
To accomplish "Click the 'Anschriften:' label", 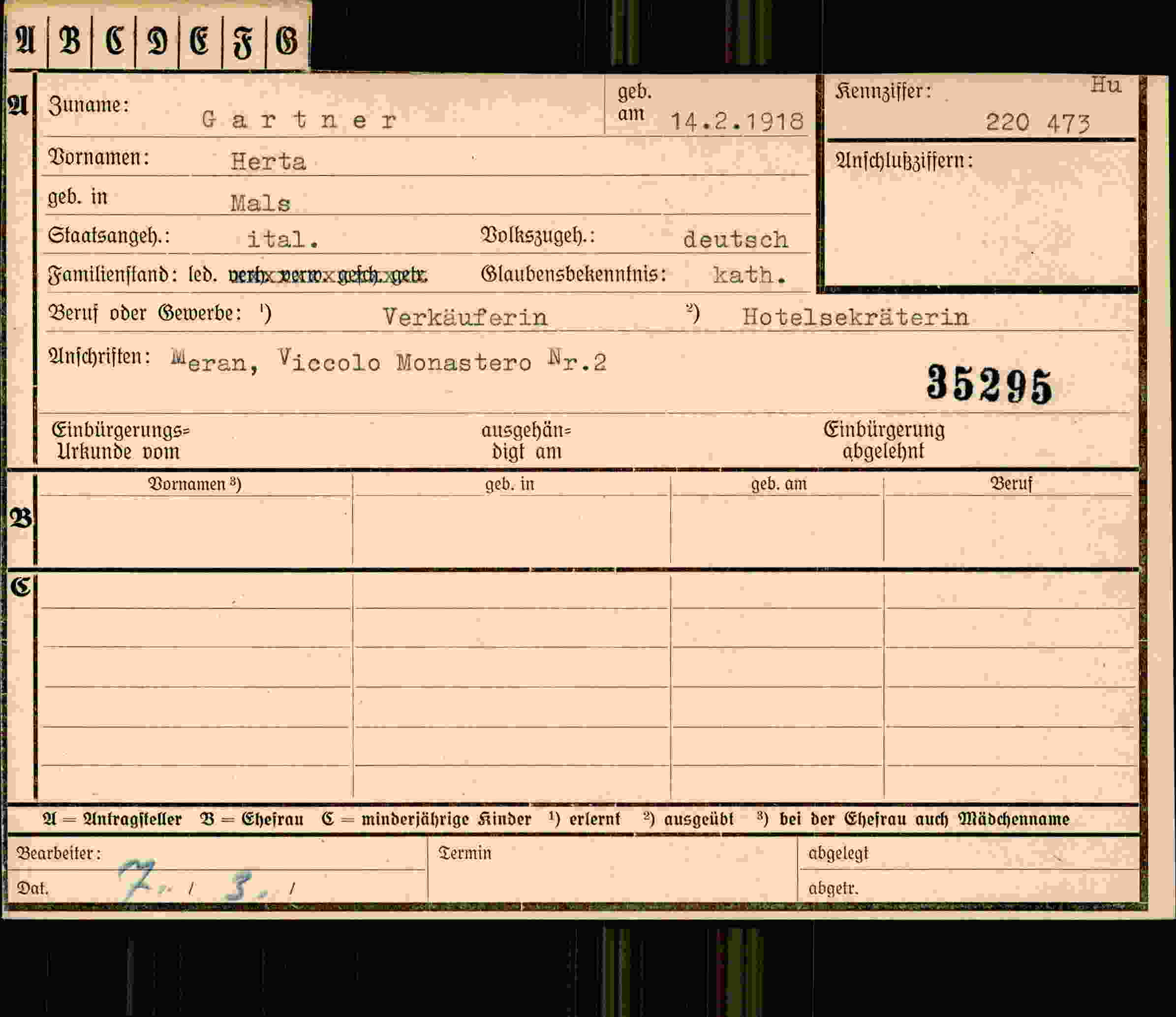I will 99,356.
